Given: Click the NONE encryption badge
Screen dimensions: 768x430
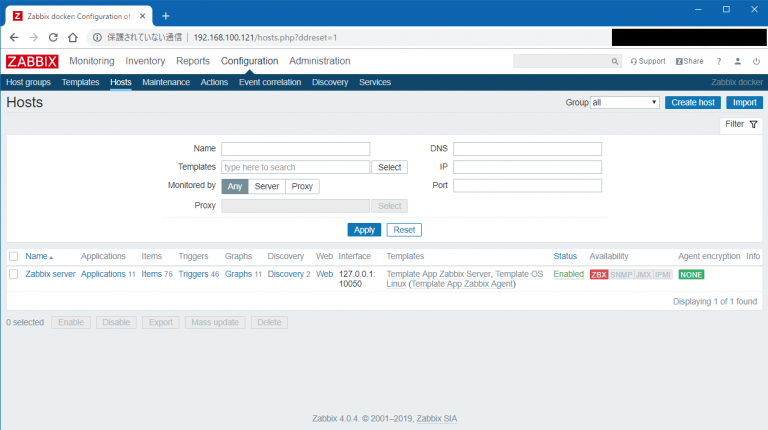Looking at the screenshot, I should [x=691, y=275].
